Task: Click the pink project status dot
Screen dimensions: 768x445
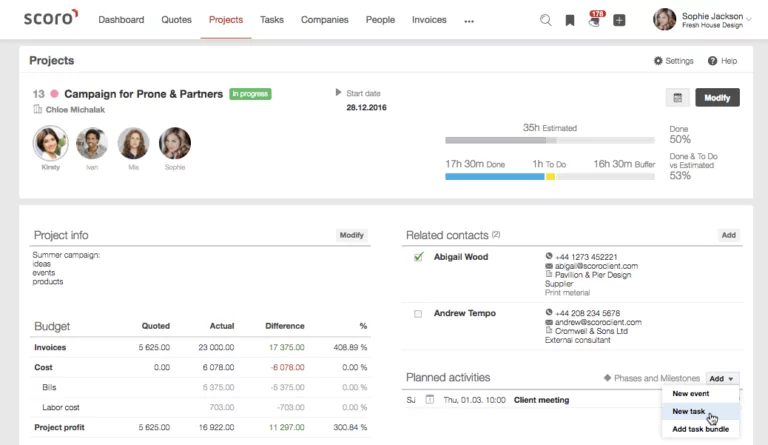Action: point(54,94)
